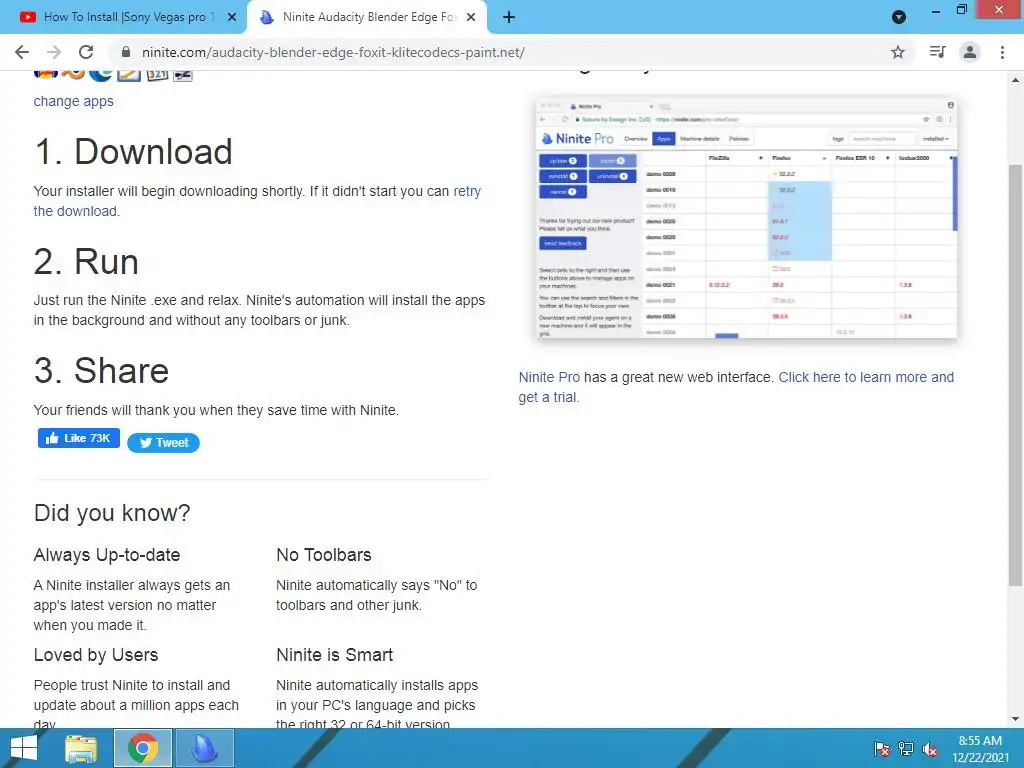Click the page scrollbar thumb
Image resolution: width=1024 pixels, height=768 pixels.
(1015, 375)
